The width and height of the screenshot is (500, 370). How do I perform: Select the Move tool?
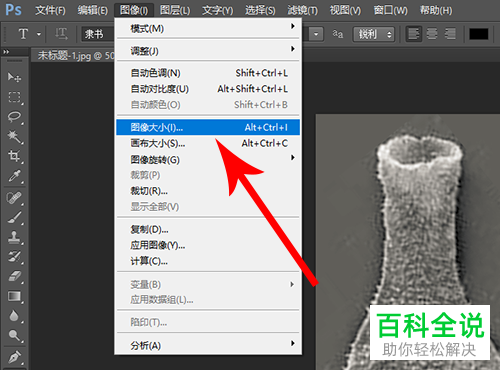coord(14,77)
